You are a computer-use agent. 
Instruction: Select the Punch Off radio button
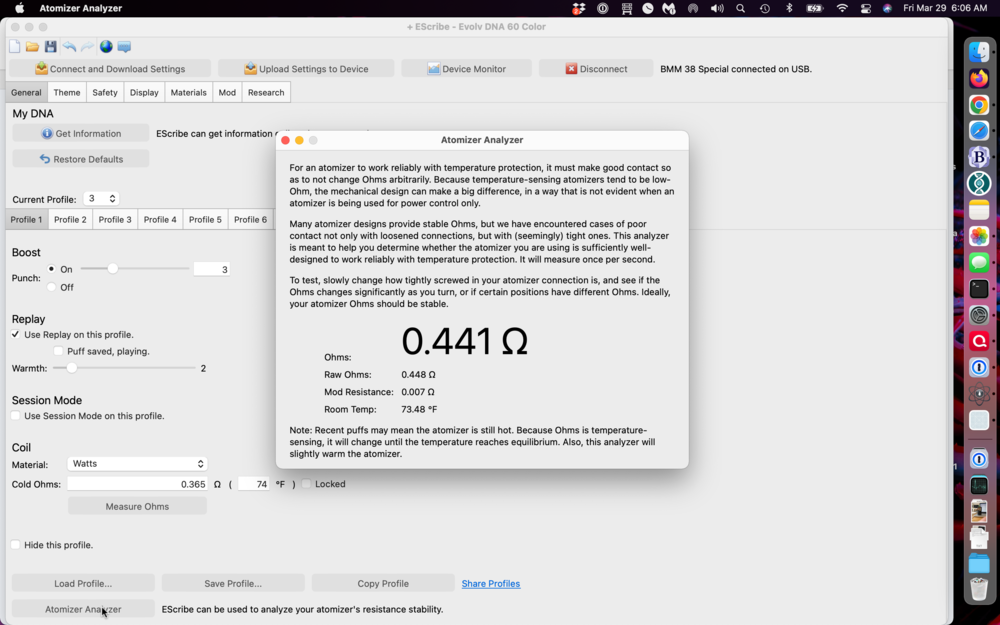coord(52,287)
